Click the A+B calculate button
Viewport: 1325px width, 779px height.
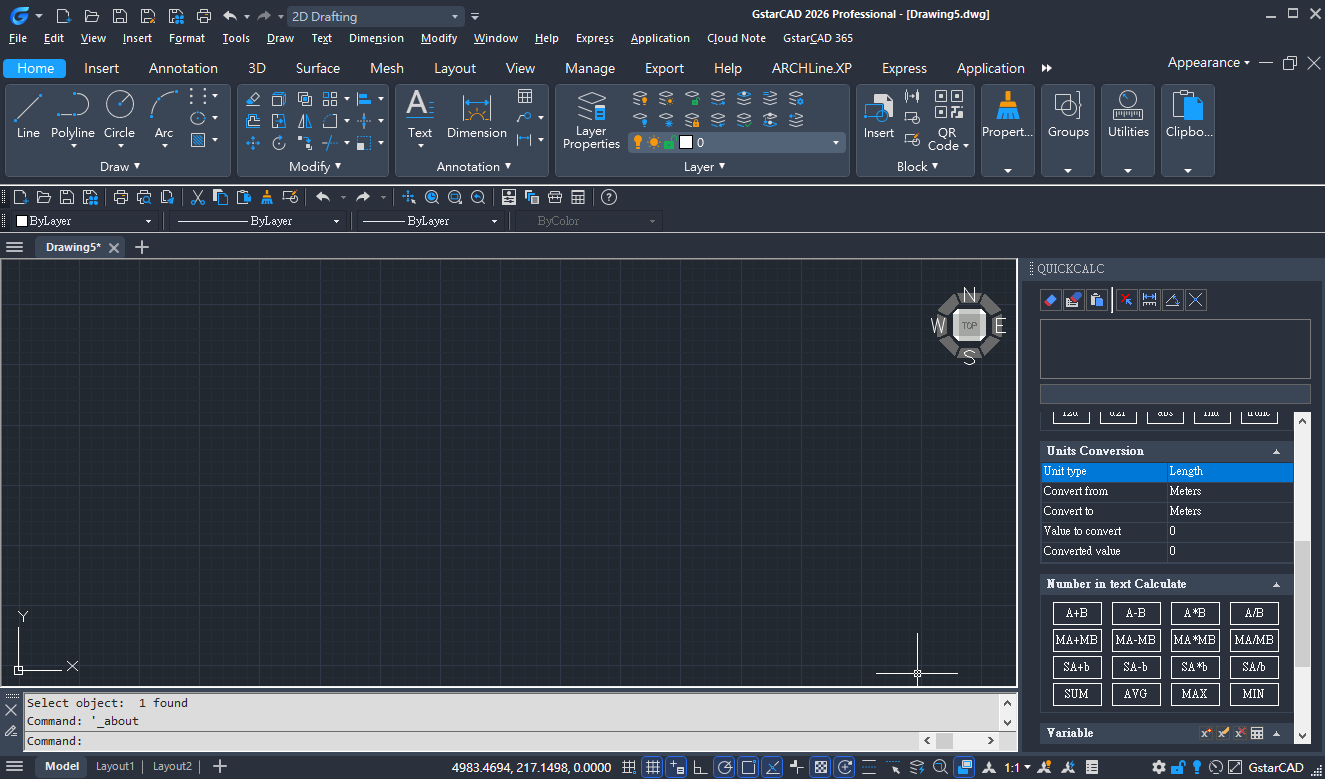point(1077,613)
